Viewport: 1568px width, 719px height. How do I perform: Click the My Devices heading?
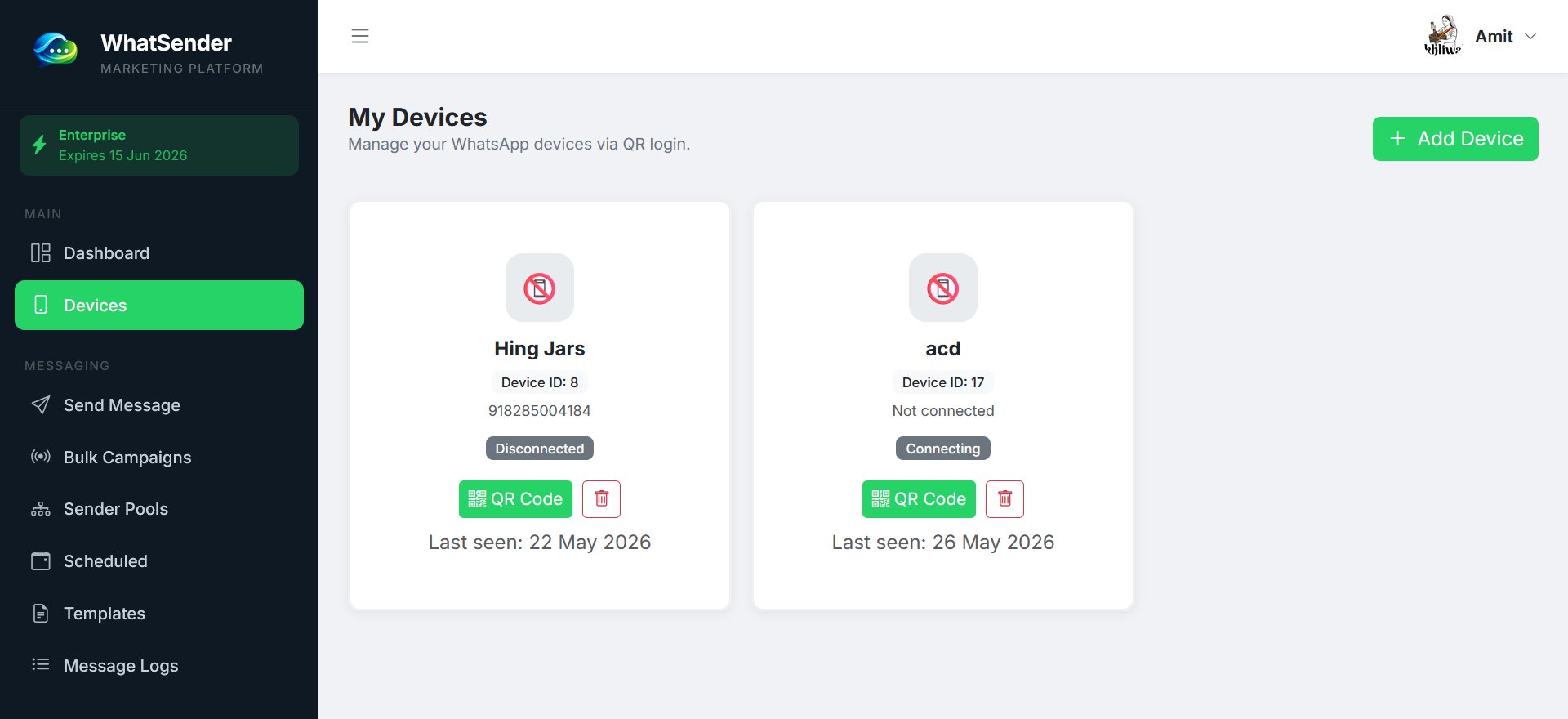coord(417,118)
